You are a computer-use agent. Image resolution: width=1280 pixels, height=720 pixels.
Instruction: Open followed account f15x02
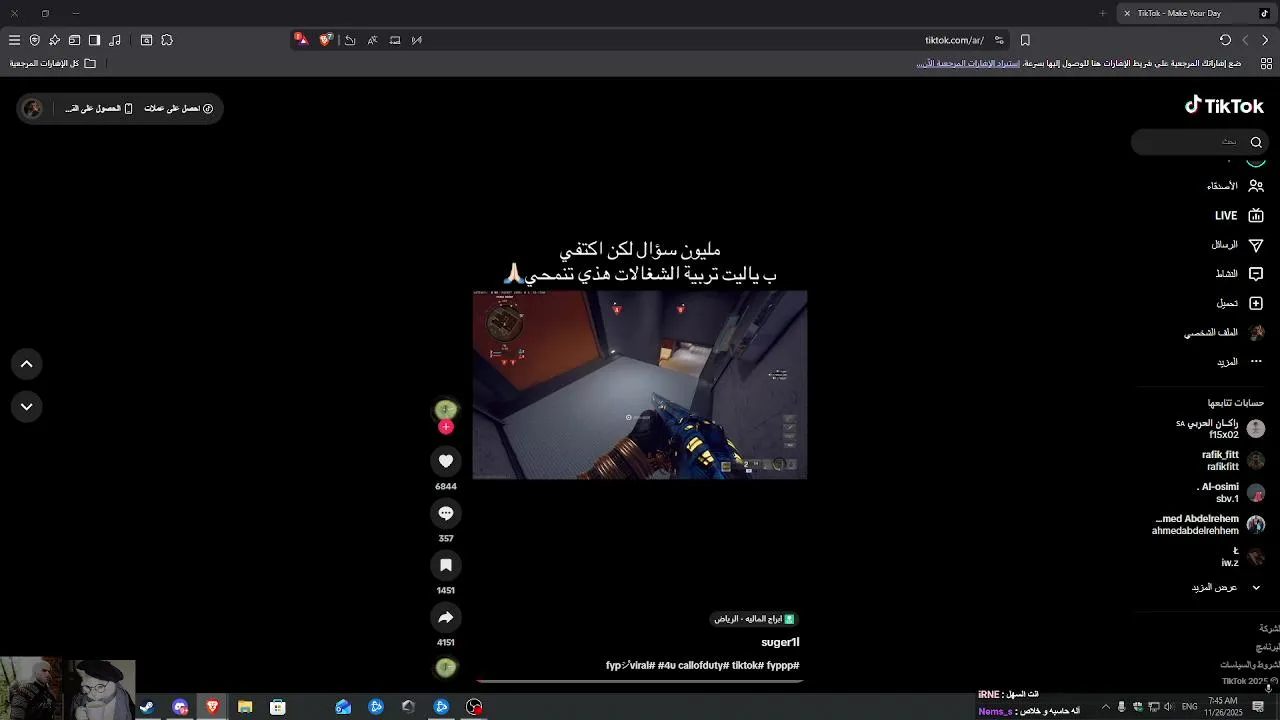(x=1220, y=429)
